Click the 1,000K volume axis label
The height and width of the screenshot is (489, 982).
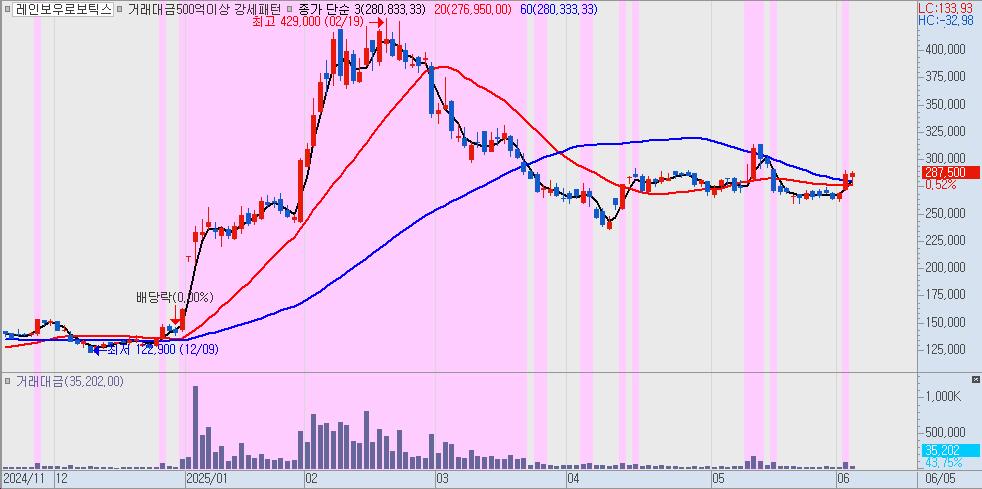[x=944, y=396]
